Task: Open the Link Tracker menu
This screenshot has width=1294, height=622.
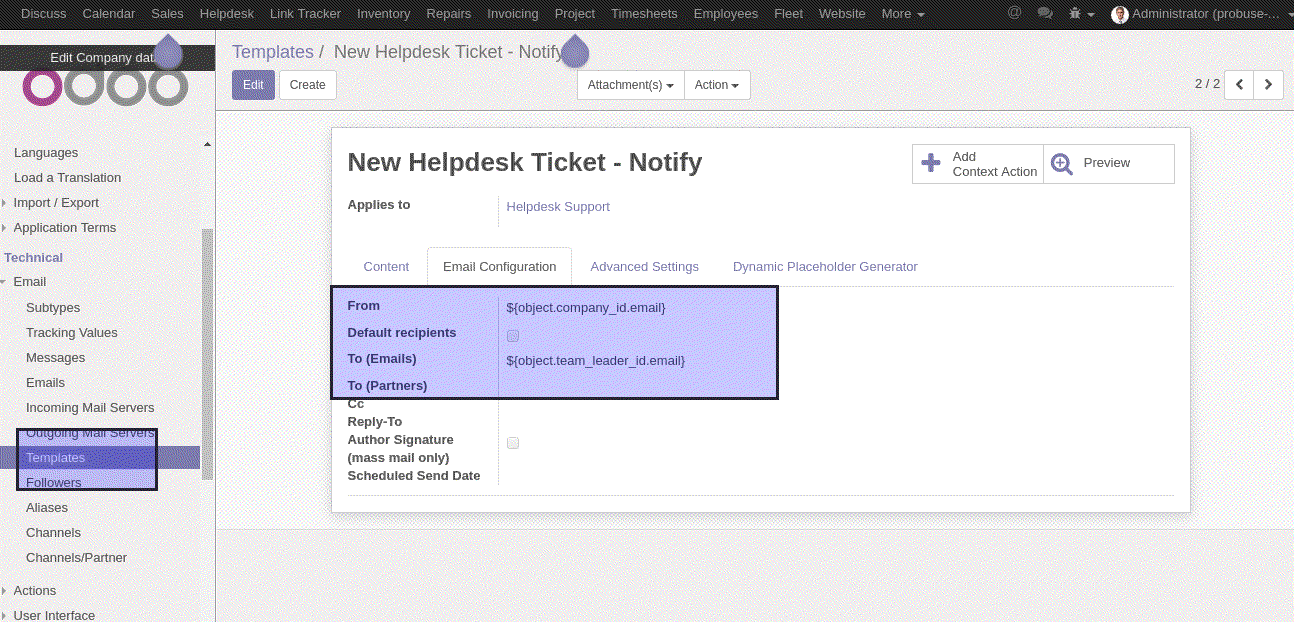Action: (x=305, y=14)
